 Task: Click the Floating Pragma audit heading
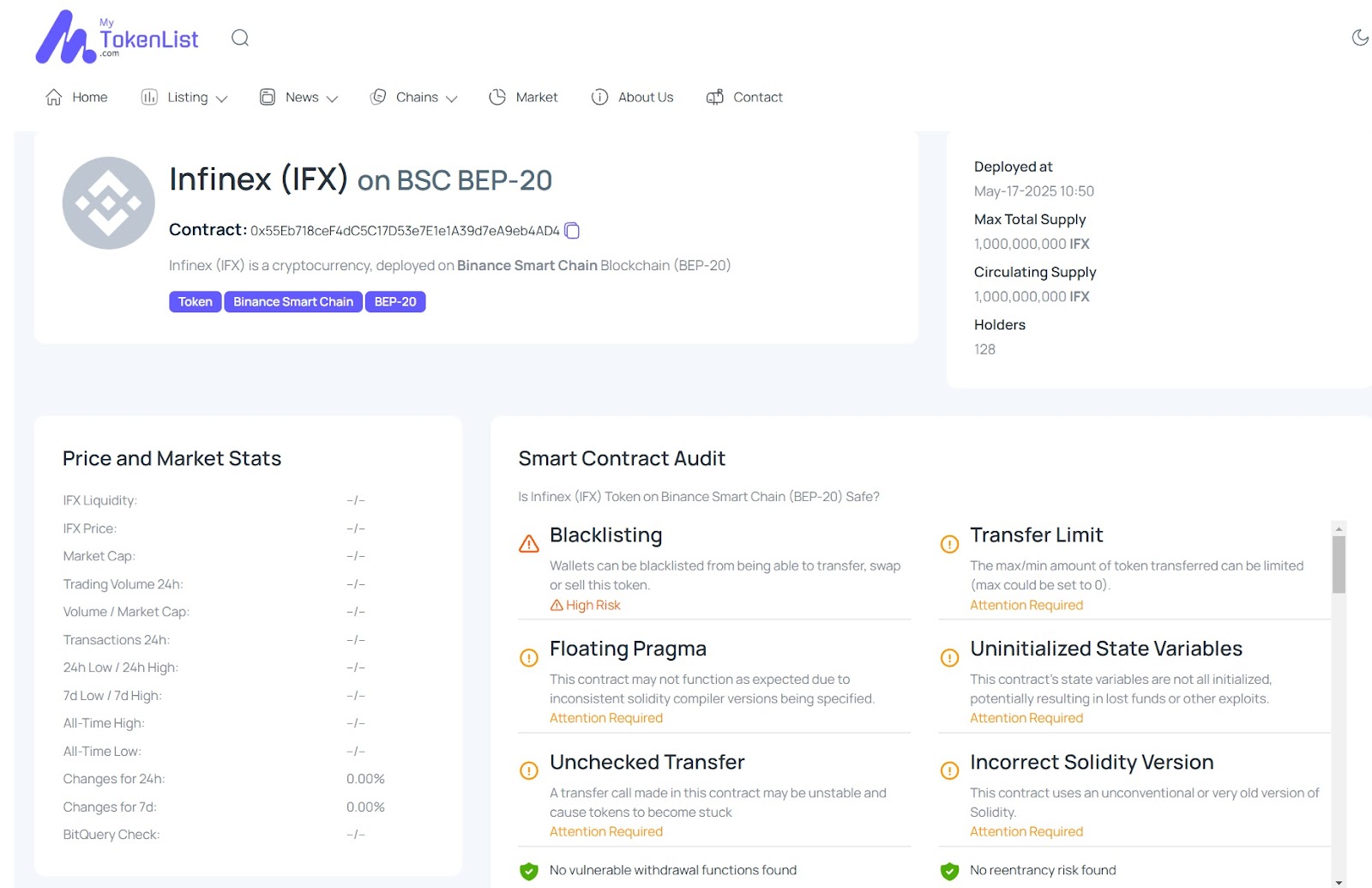(x=629, y=649)
